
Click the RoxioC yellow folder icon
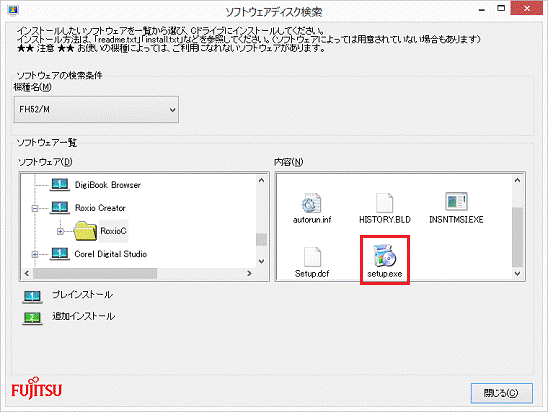pyautogui.click(x=85, y=231)
